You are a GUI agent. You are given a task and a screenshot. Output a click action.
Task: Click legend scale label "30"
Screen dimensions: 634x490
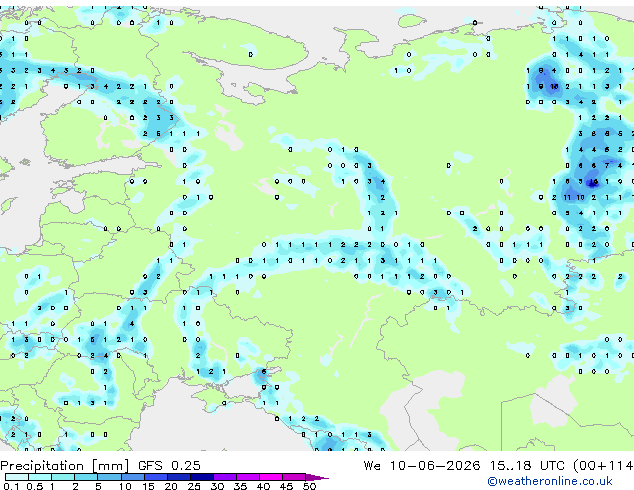coord(217,486)
